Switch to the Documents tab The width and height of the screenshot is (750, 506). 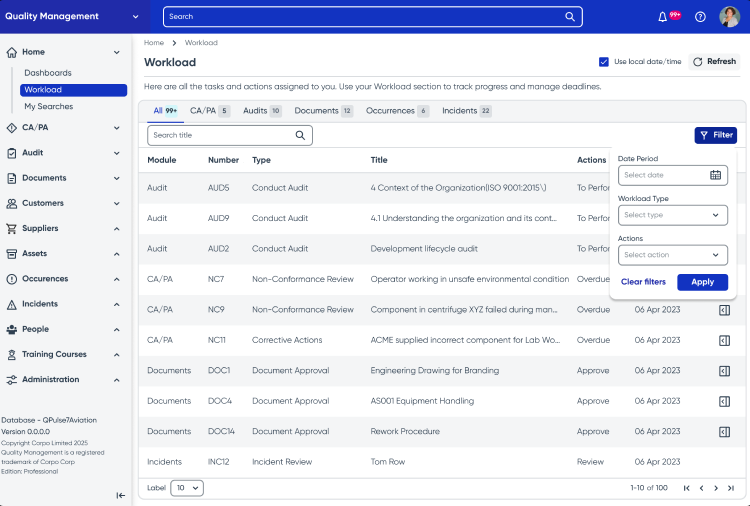pos(323,111)
